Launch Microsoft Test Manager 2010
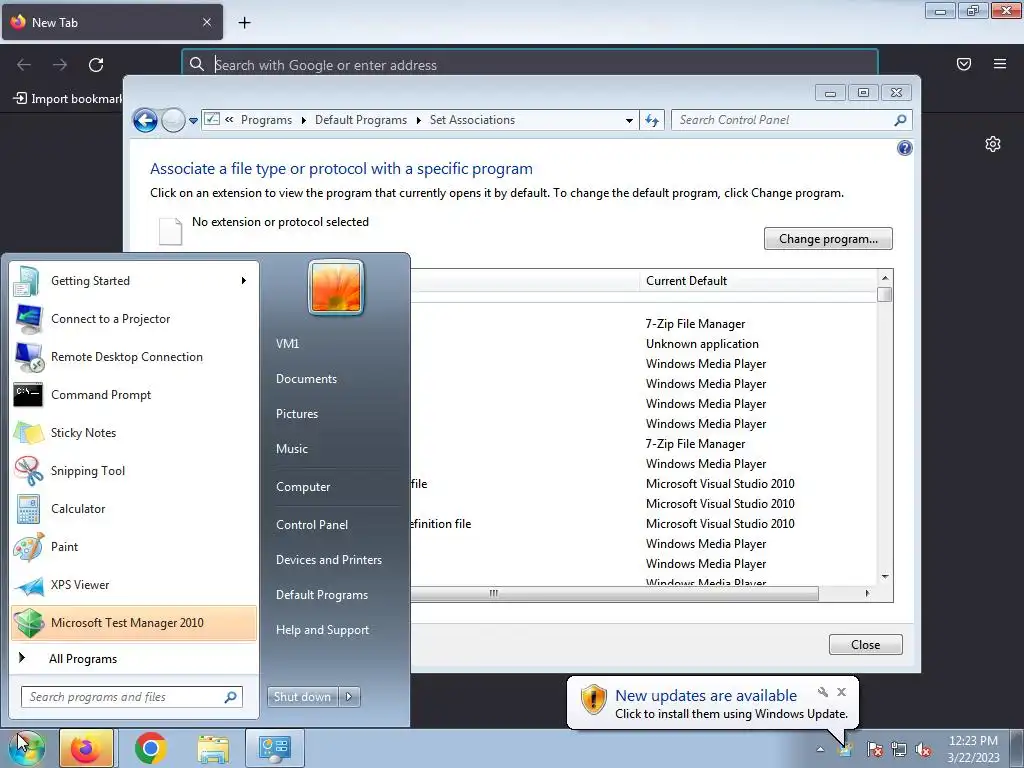This screenshot has width=1024, height=768. [x=134, y=623]
